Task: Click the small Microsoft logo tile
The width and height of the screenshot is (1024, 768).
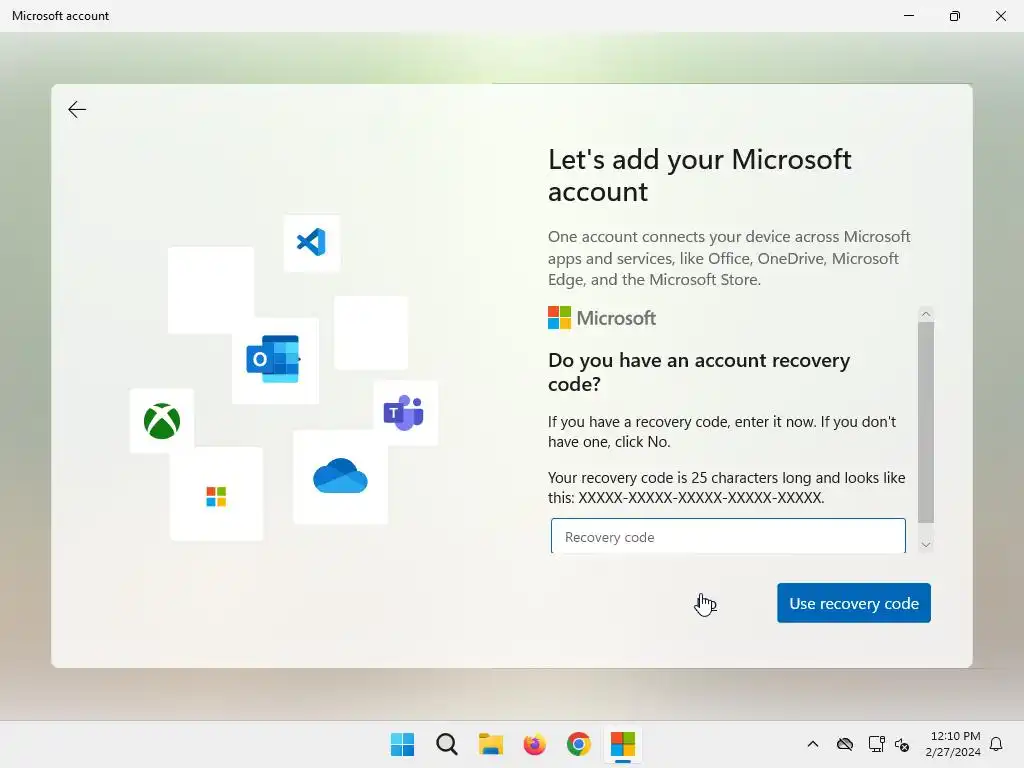Action: [x=216, y=494]
